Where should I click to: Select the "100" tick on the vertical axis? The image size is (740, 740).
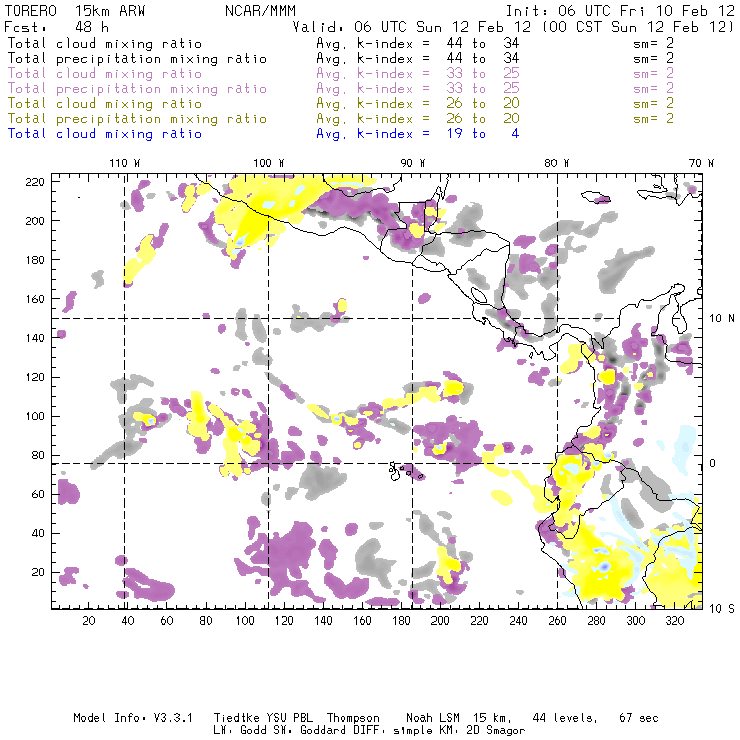(x=35, y=416)
